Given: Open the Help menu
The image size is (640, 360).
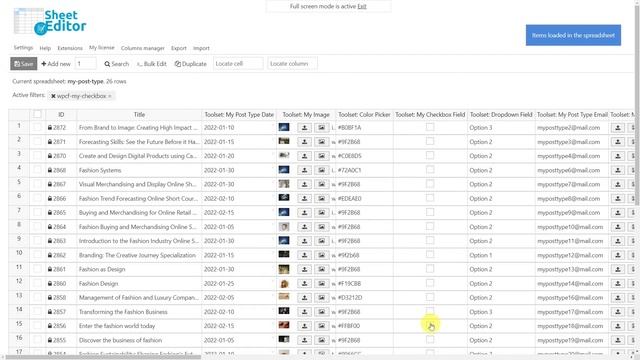Looking at the screenshot, I should click(x=45, y=48).
